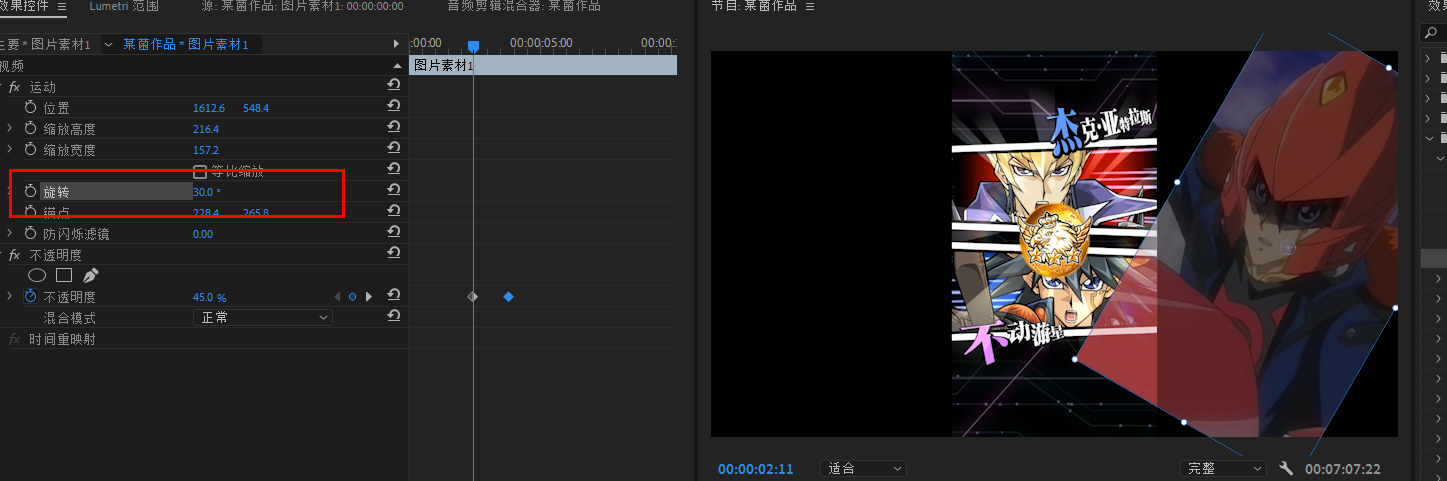Go to next 不透明度 keyframe

coord(369,297)
